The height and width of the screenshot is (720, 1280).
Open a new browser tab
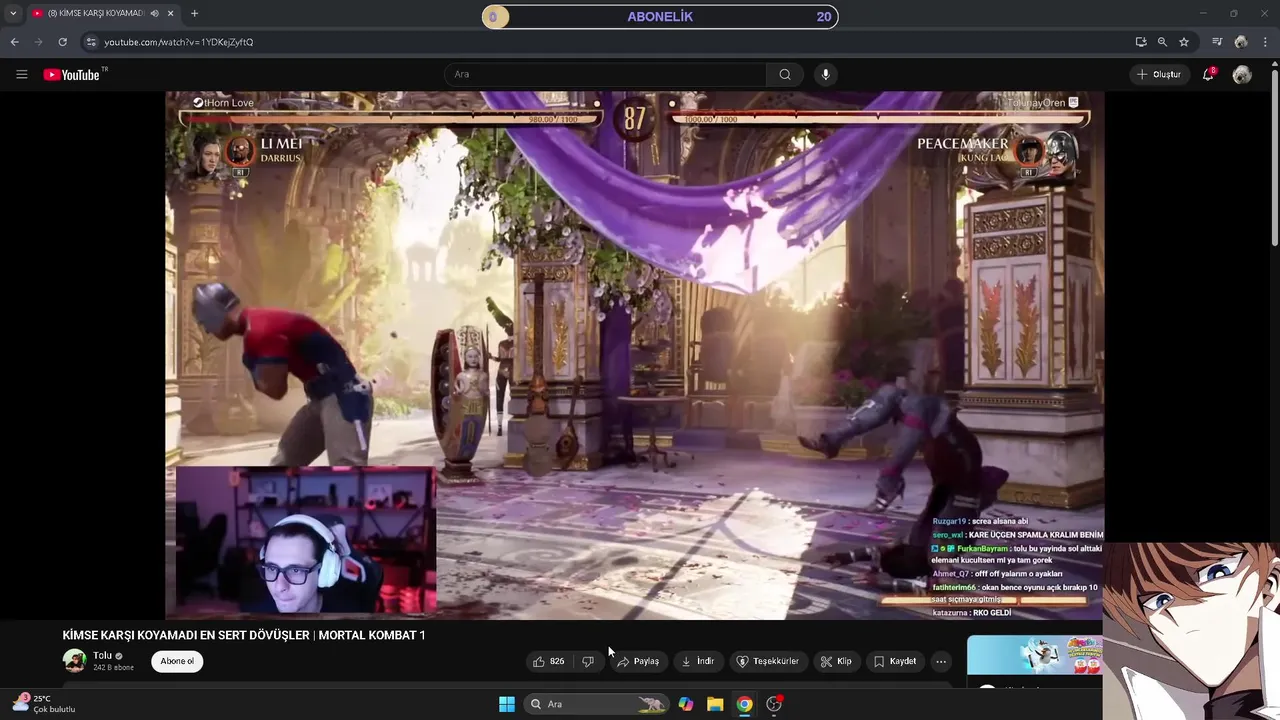click(194, 13)
